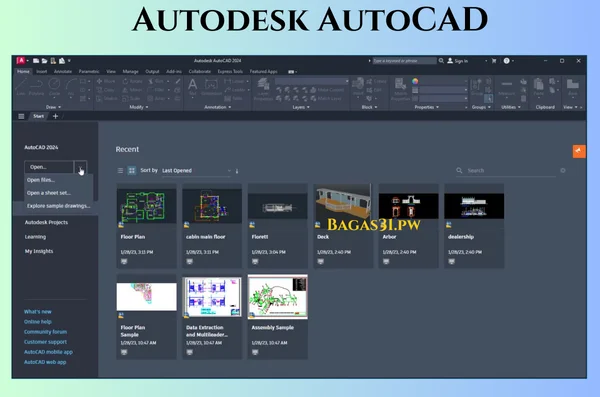Click the Sign In user icon
The image size is (600, 397).
click(450, 60)
